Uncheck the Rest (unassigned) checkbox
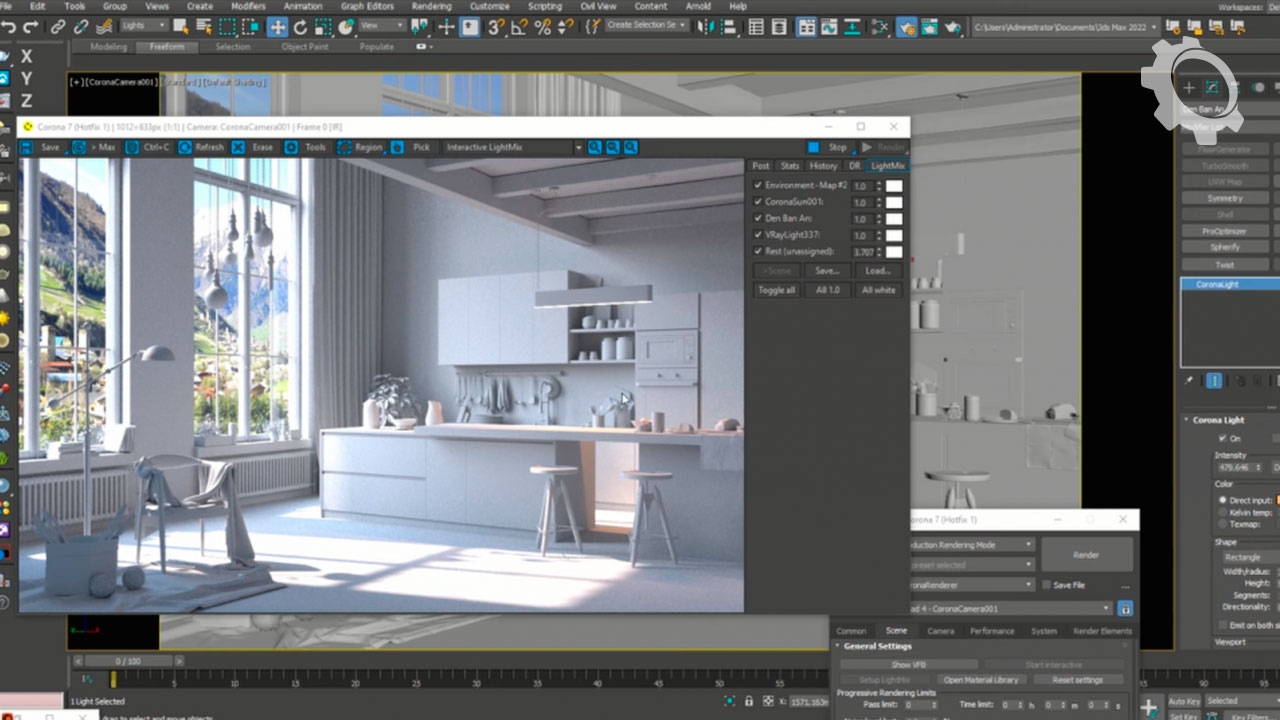 tap(758, 251)
